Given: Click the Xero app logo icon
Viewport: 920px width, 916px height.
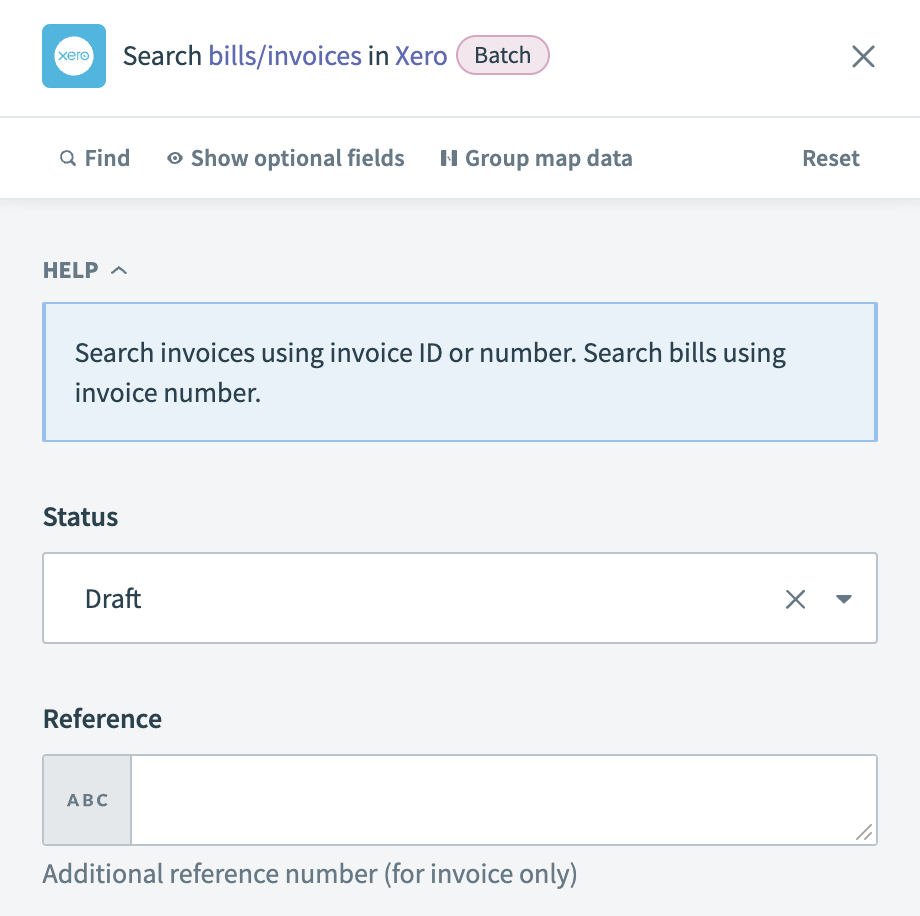Looking at the screenshot, I should click(74, 57).
